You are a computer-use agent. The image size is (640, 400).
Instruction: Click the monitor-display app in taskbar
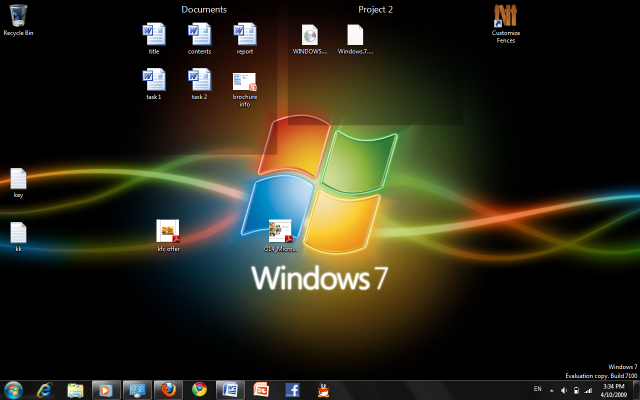pyautogui.click(x=137, y=390)
